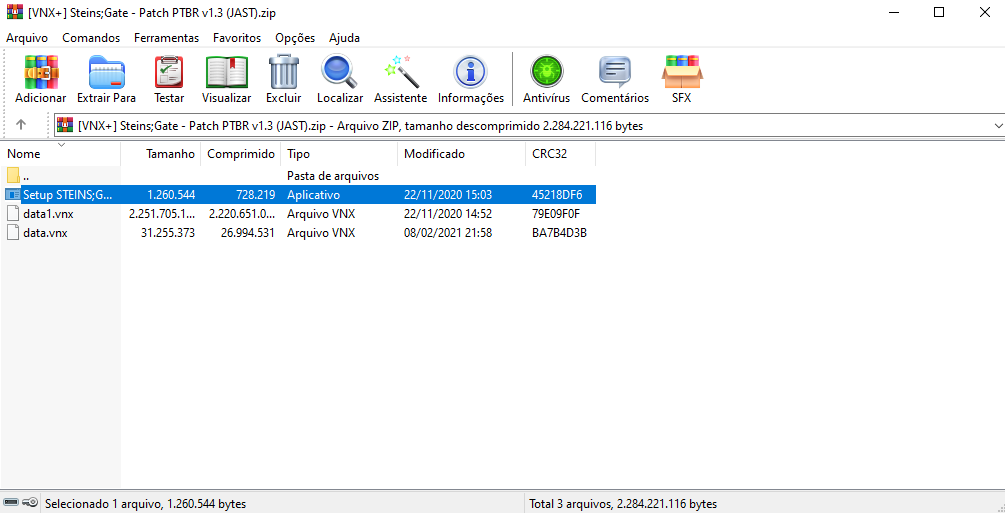The height and width of the screenshot is (513, 1005).
Task: Open Visualizar book icon
Action: click(227, 72)
